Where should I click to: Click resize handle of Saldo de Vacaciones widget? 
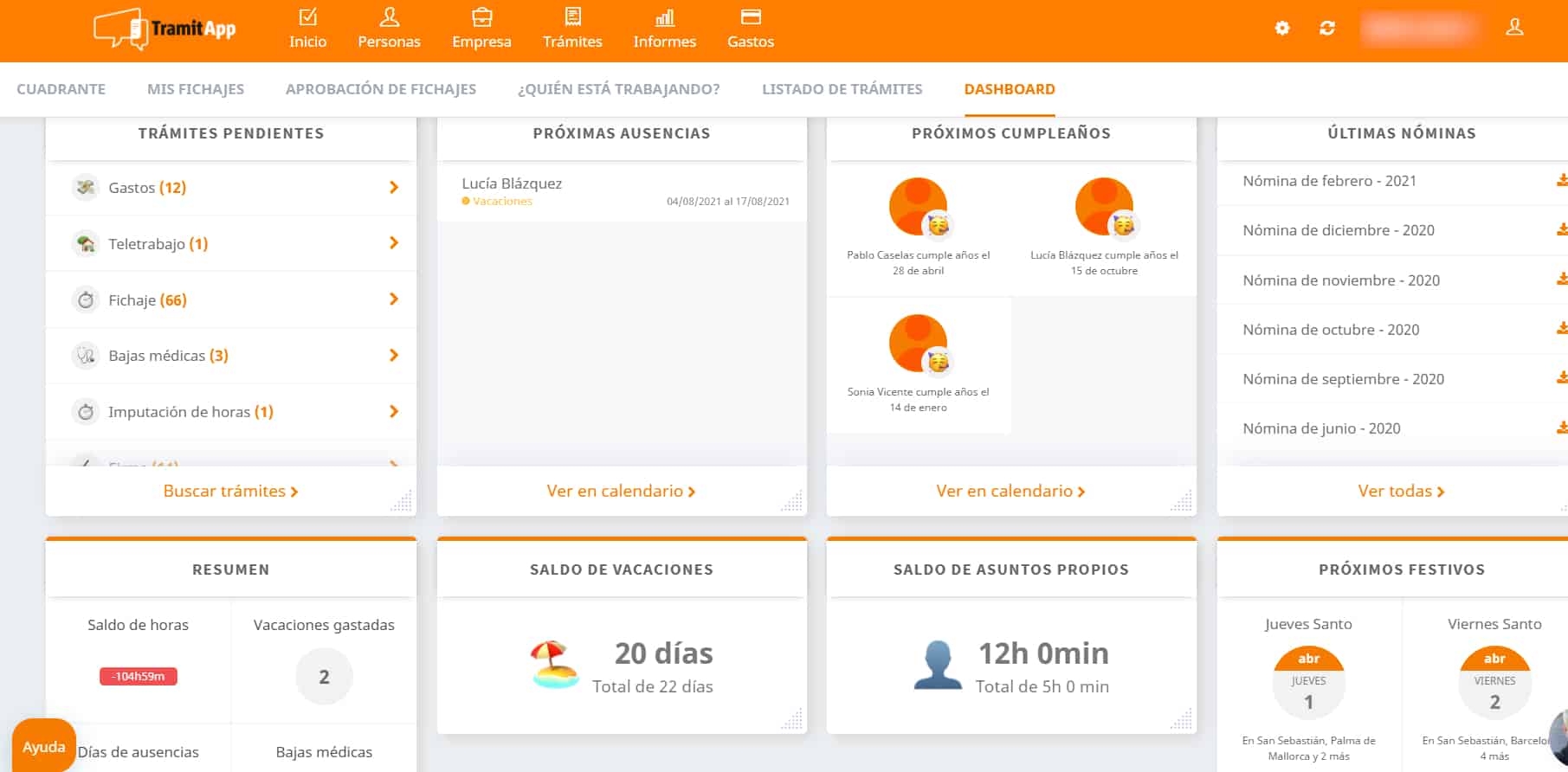tap(792, 718)
